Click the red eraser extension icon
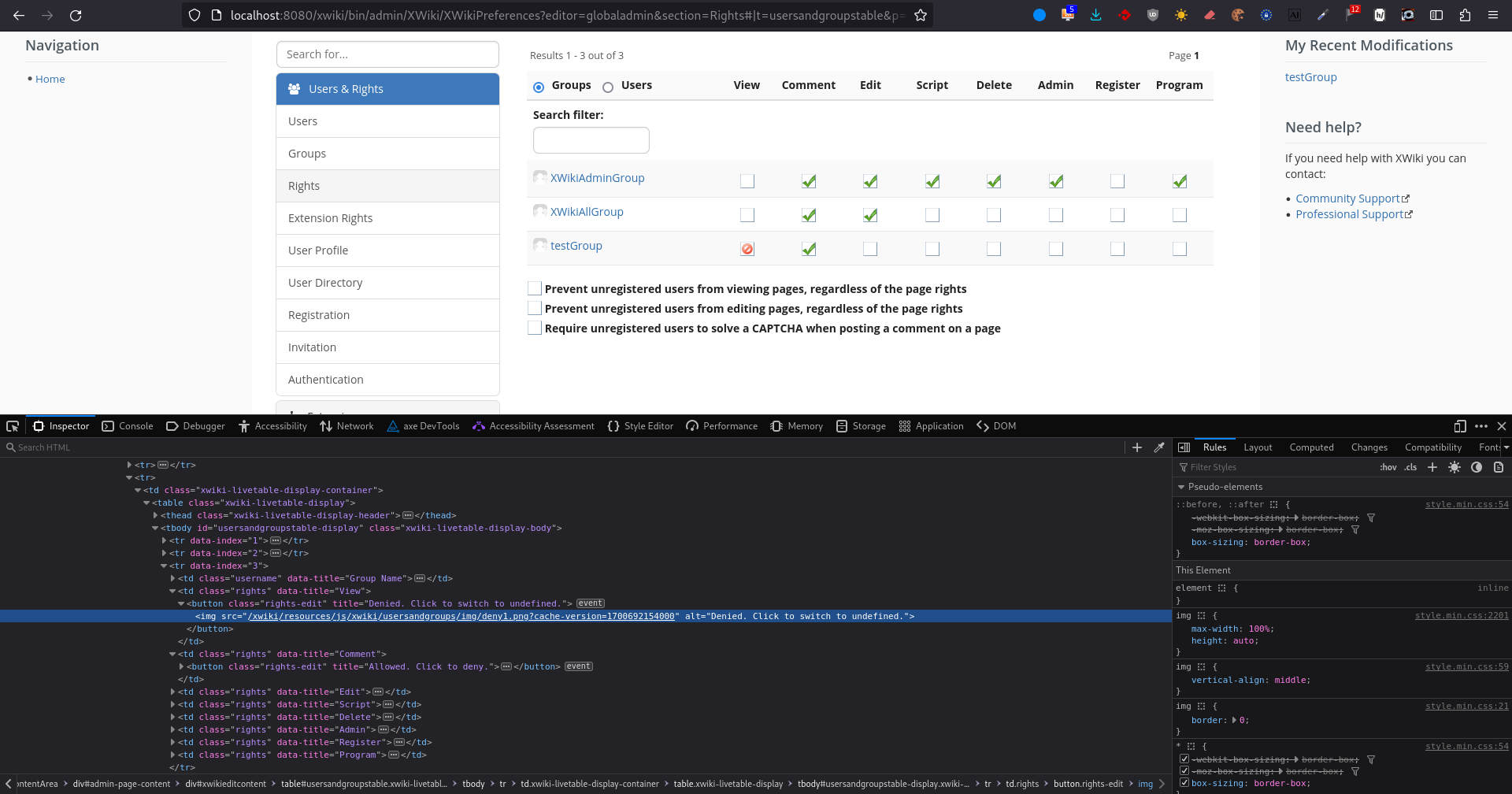 (x=1210, y=15)
